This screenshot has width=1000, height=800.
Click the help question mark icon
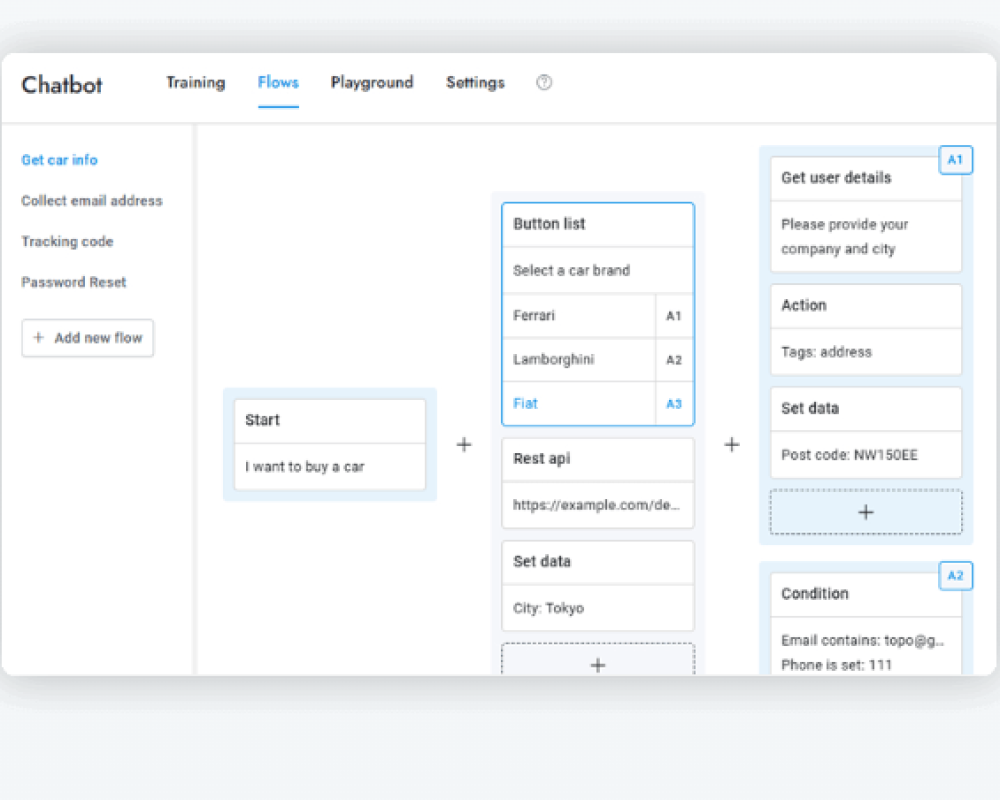[x=544, y=83]
